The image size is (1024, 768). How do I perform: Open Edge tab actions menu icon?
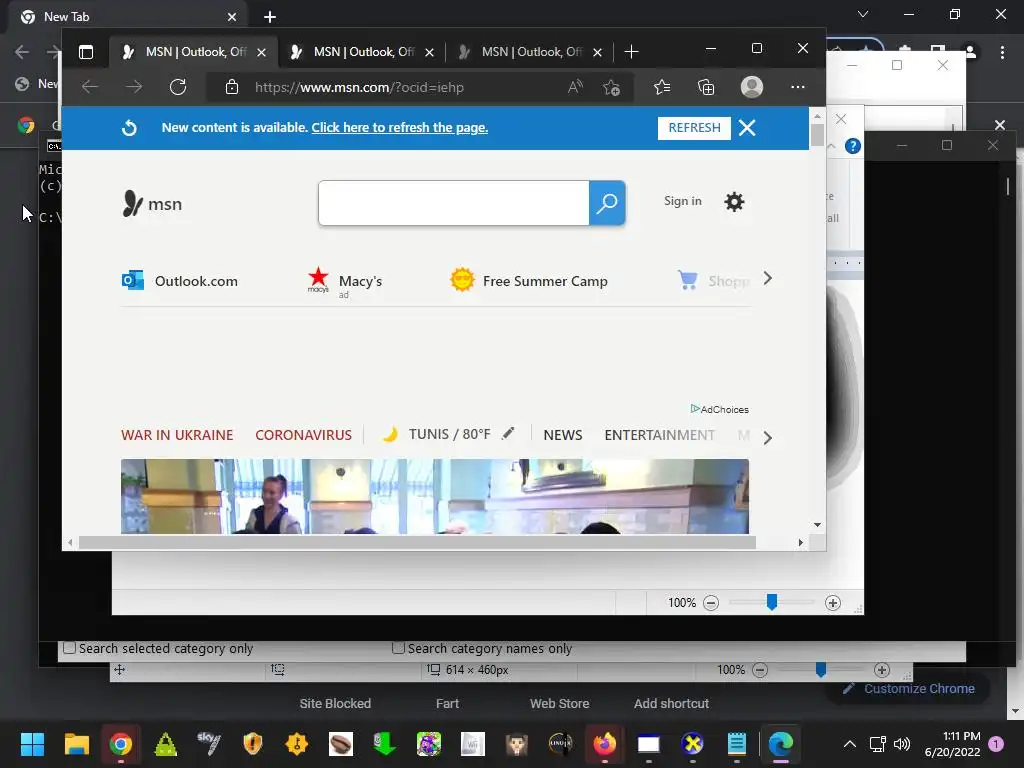[86, 52]
